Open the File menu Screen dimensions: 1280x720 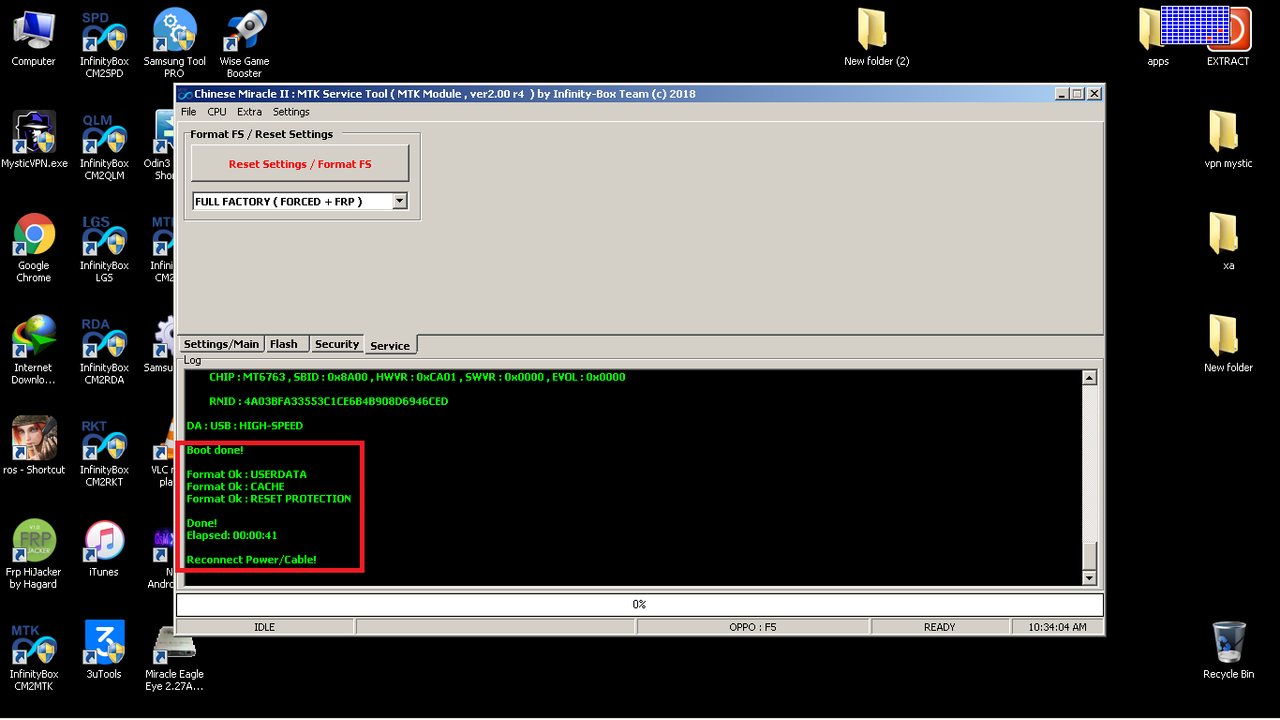coord(188,112)
